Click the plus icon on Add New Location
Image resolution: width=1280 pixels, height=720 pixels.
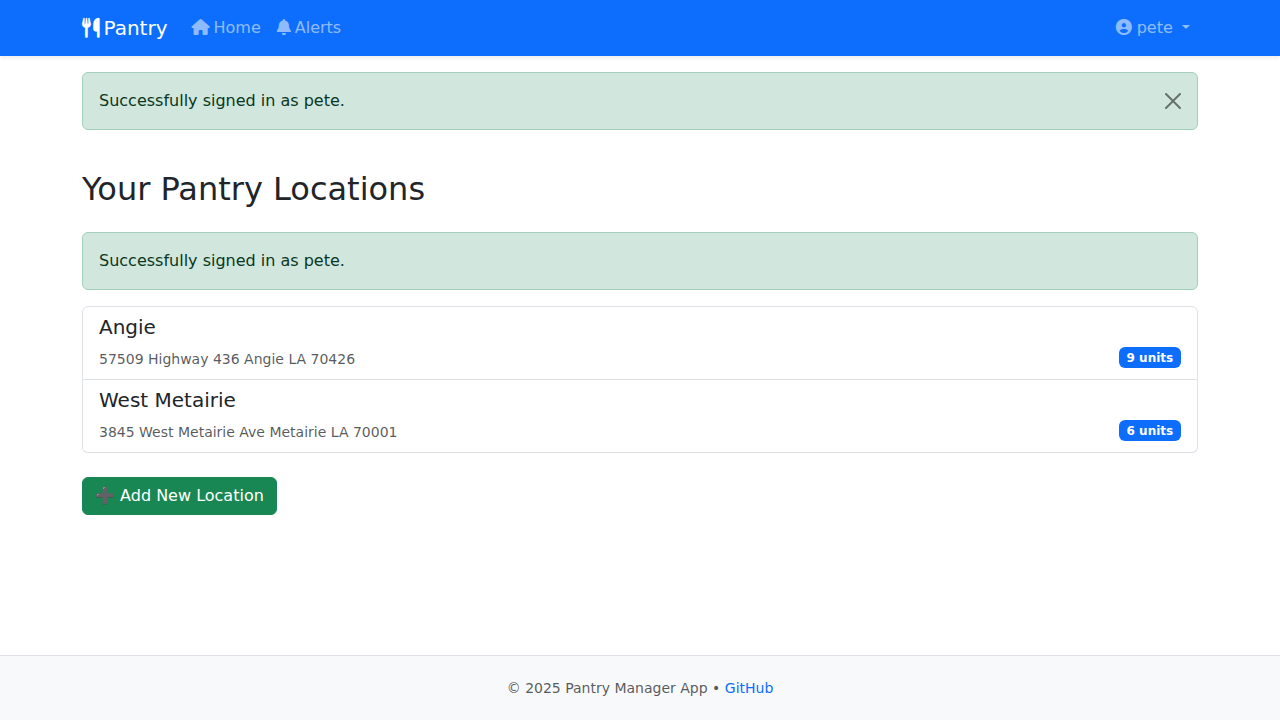coord(104,496)
